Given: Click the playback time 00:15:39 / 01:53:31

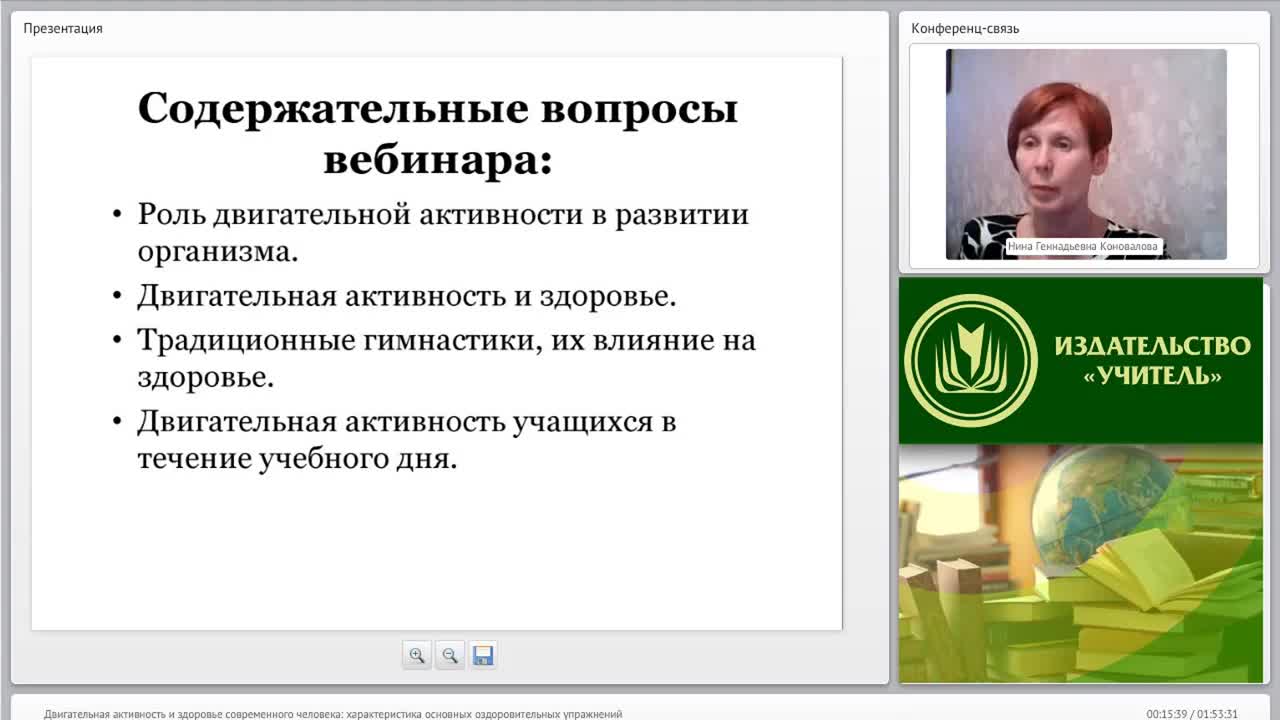Looking at the screenshot, I should [x=1192, y=714].
